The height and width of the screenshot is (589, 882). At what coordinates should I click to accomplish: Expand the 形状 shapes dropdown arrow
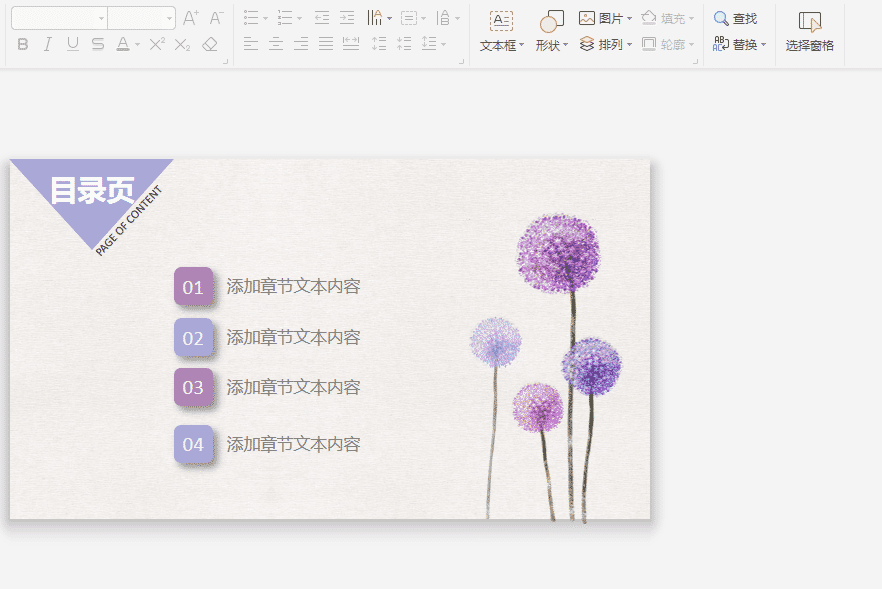pos(565,44)
